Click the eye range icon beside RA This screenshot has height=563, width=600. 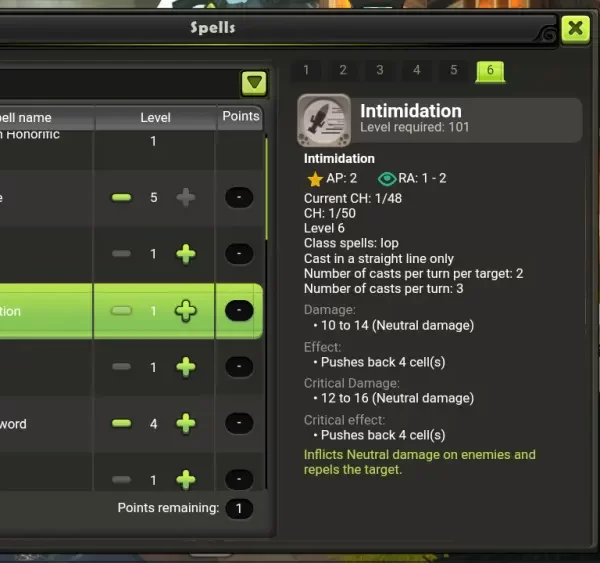coord(387,179)
